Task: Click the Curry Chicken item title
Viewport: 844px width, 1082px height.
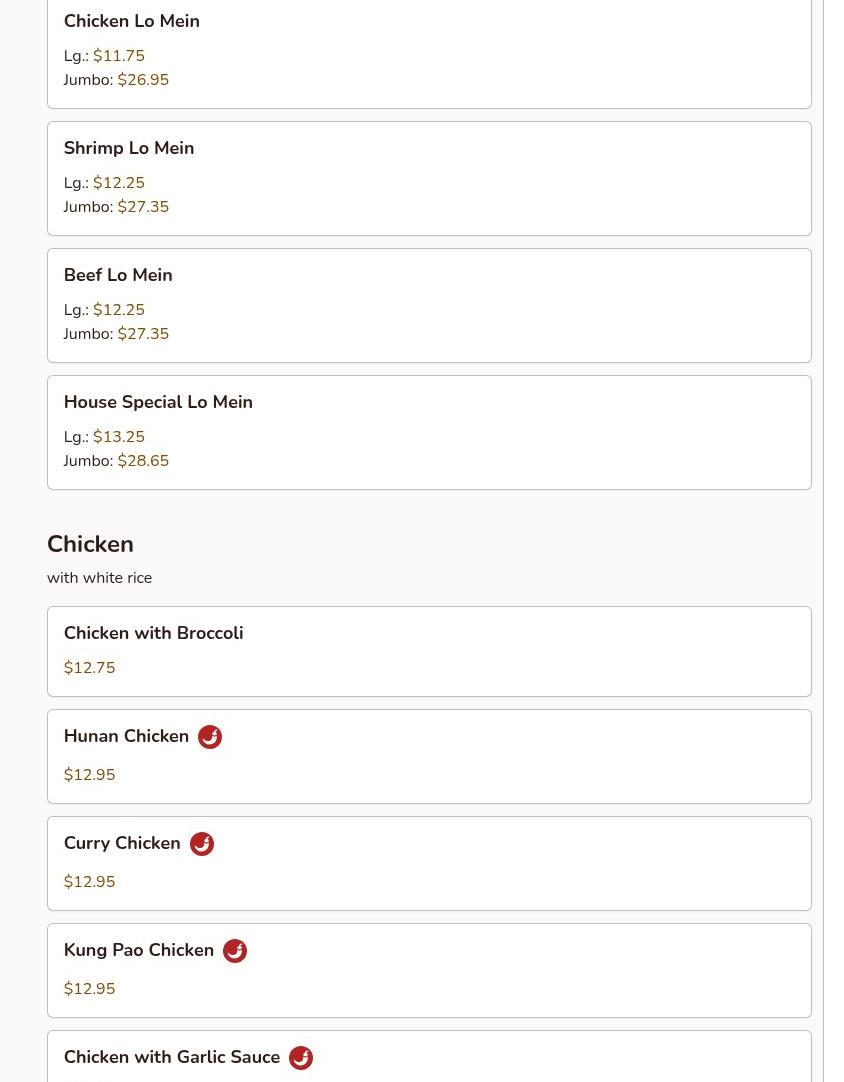Action: pyautogui.click(x=122, y=843)
